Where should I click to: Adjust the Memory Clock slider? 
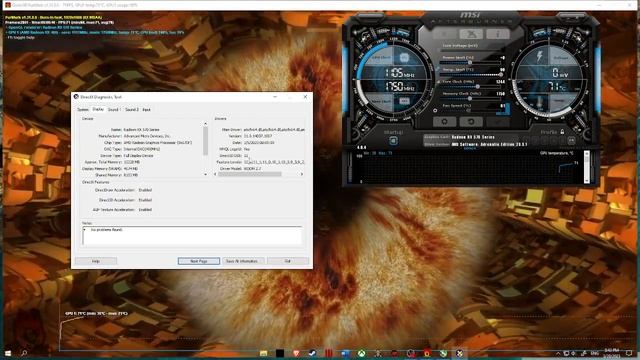point(470,98)
